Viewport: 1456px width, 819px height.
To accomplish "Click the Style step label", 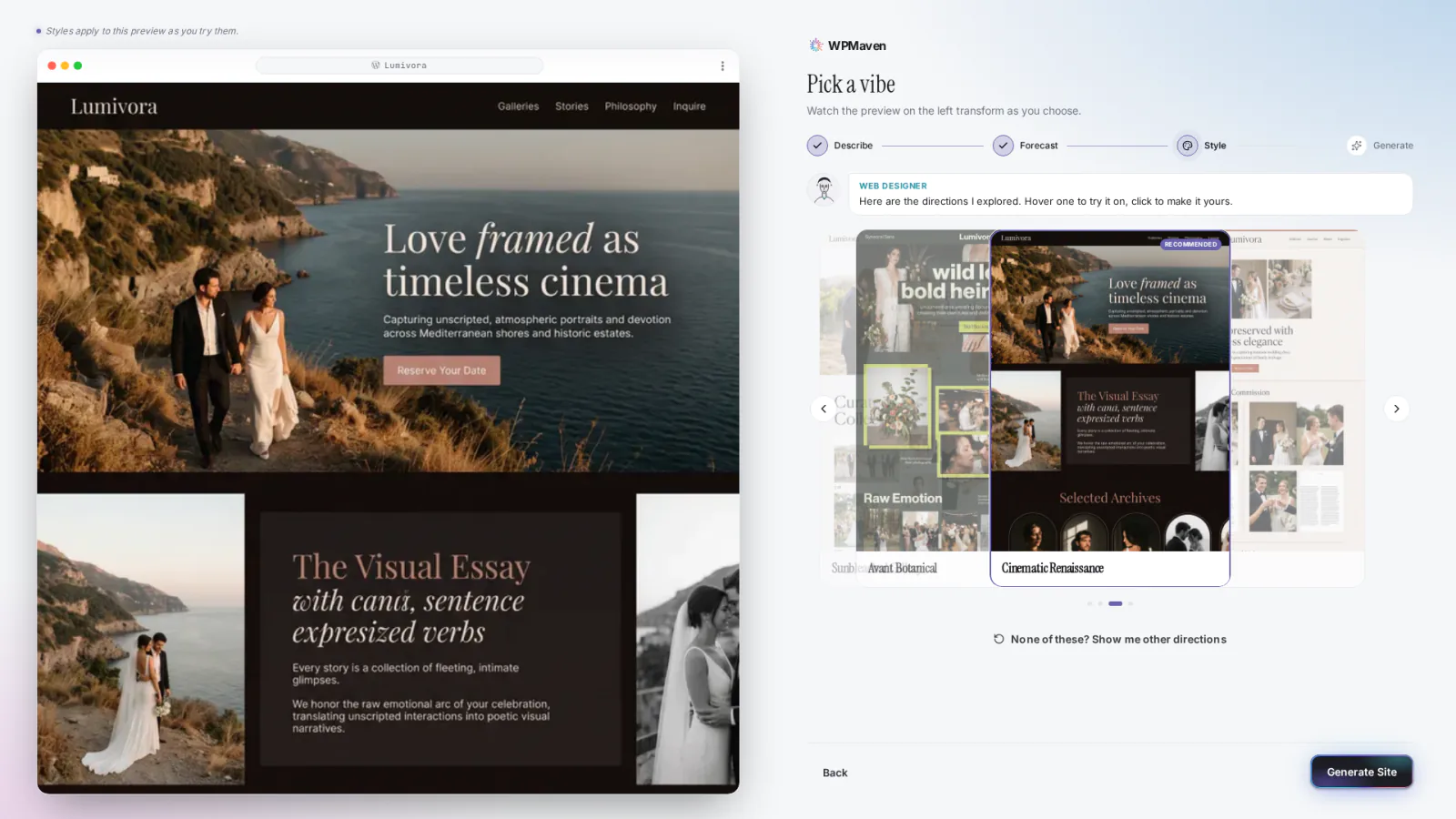I will 1215,146.
